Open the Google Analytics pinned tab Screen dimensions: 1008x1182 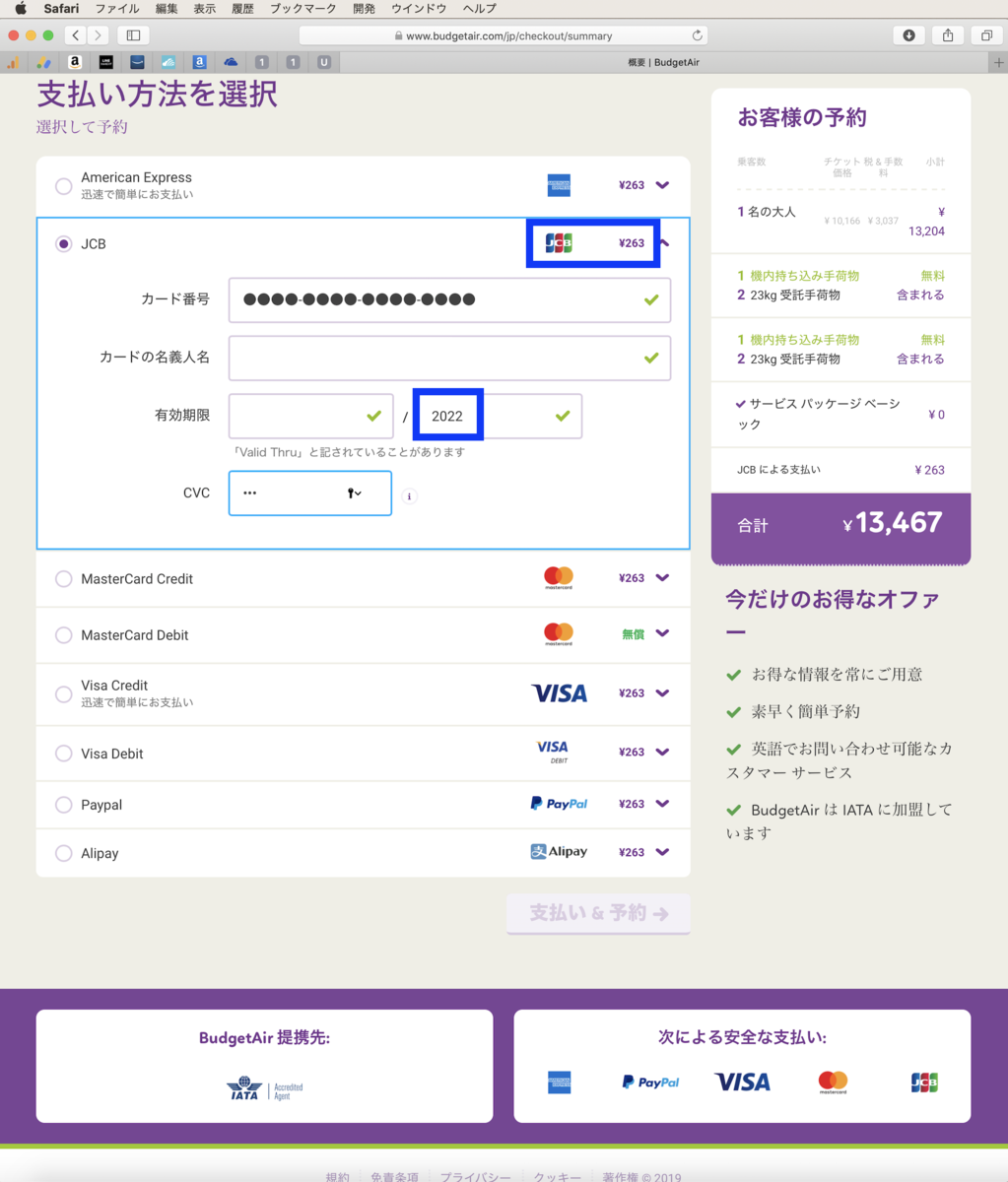[x=13, y=62]
